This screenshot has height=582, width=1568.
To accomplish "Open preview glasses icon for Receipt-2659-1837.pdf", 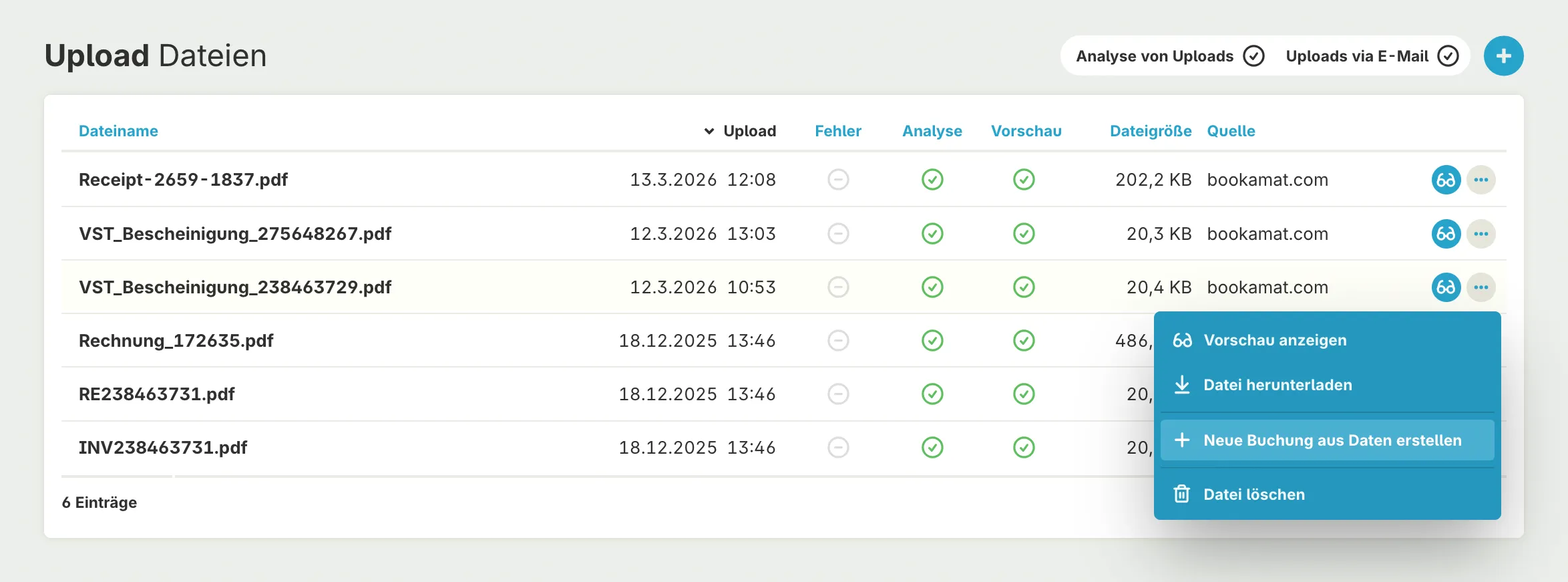I will coord(1446,180).
